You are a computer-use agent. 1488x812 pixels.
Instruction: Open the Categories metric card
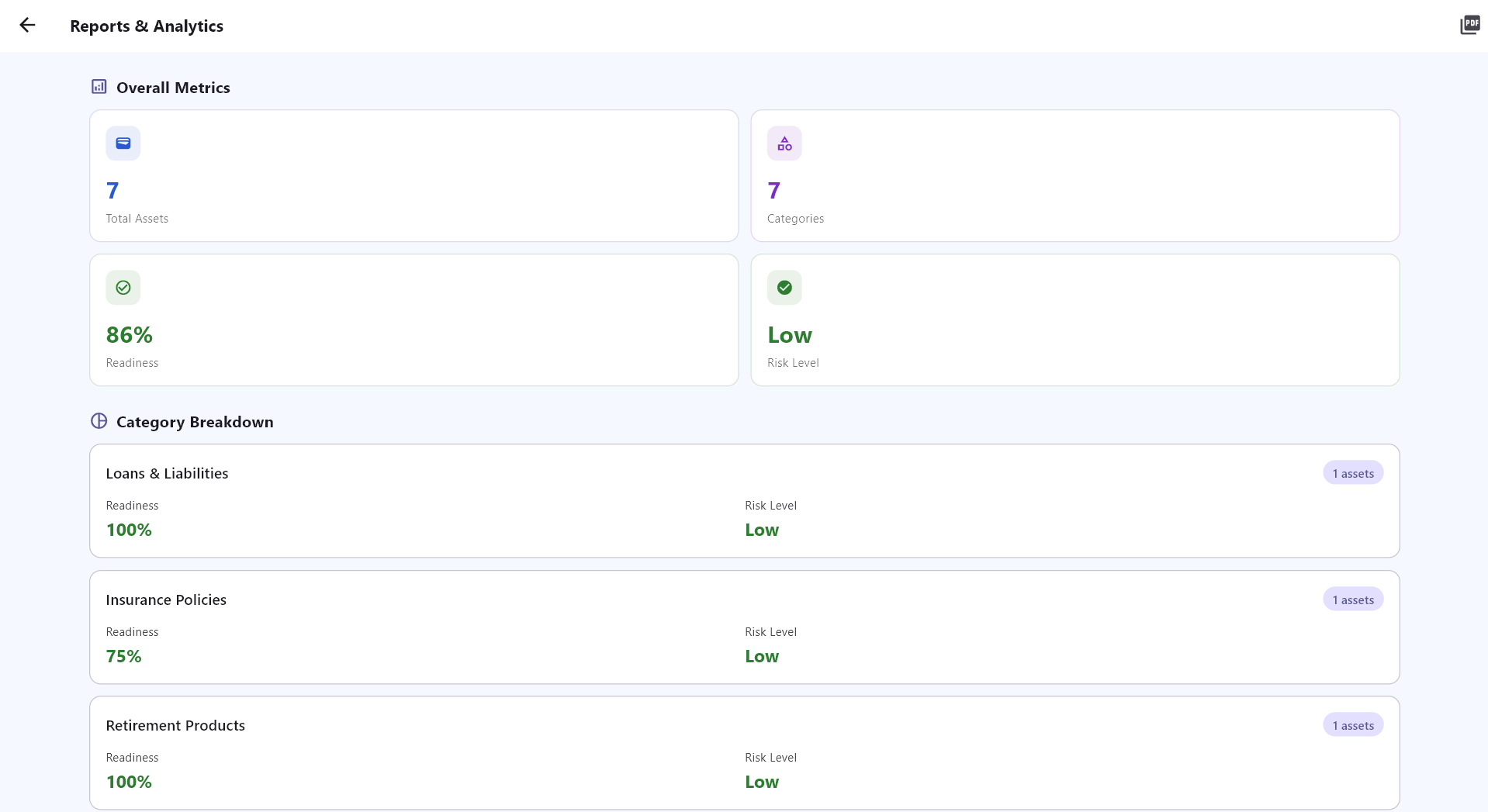pyautogui.click(x=1074, y=176)
